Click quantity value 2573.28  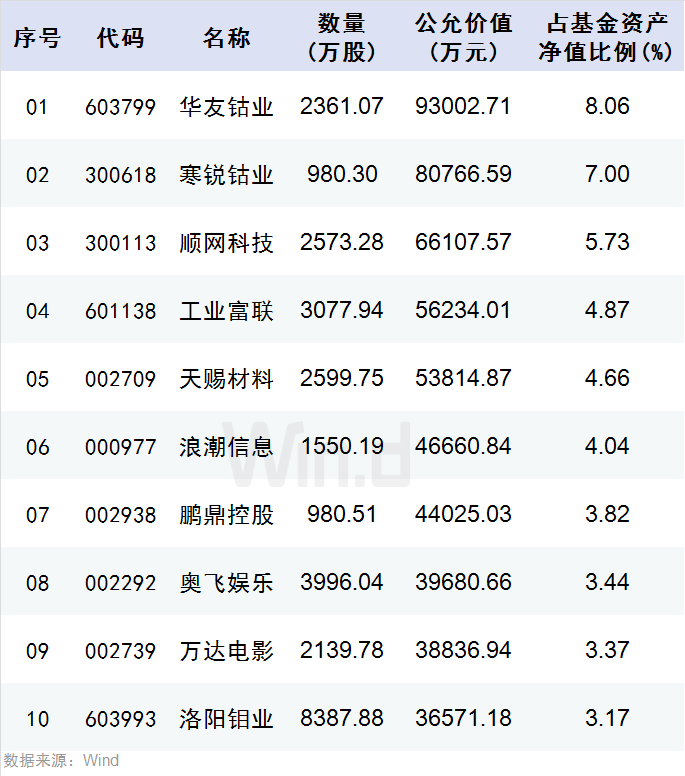point(342,242)
